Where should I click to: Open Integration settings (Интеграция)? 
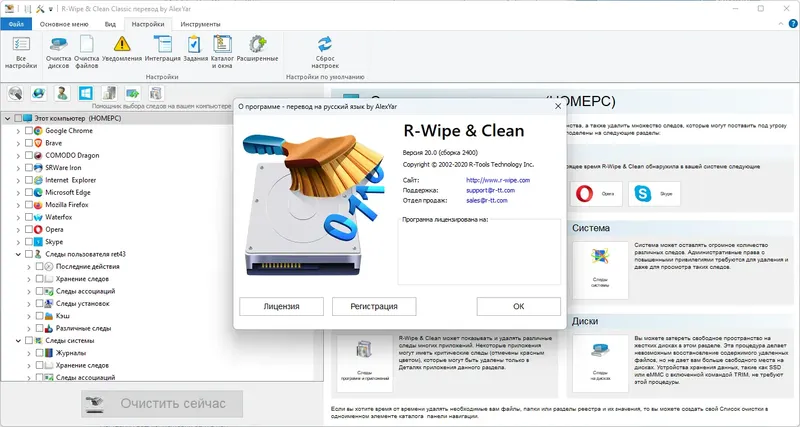click(163, 49)
